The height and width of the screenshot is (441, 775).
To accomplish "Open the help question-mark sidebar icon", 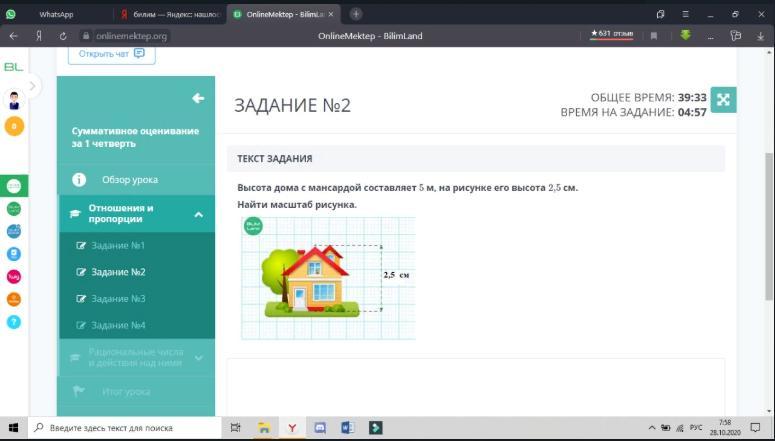I will point(14,322).
